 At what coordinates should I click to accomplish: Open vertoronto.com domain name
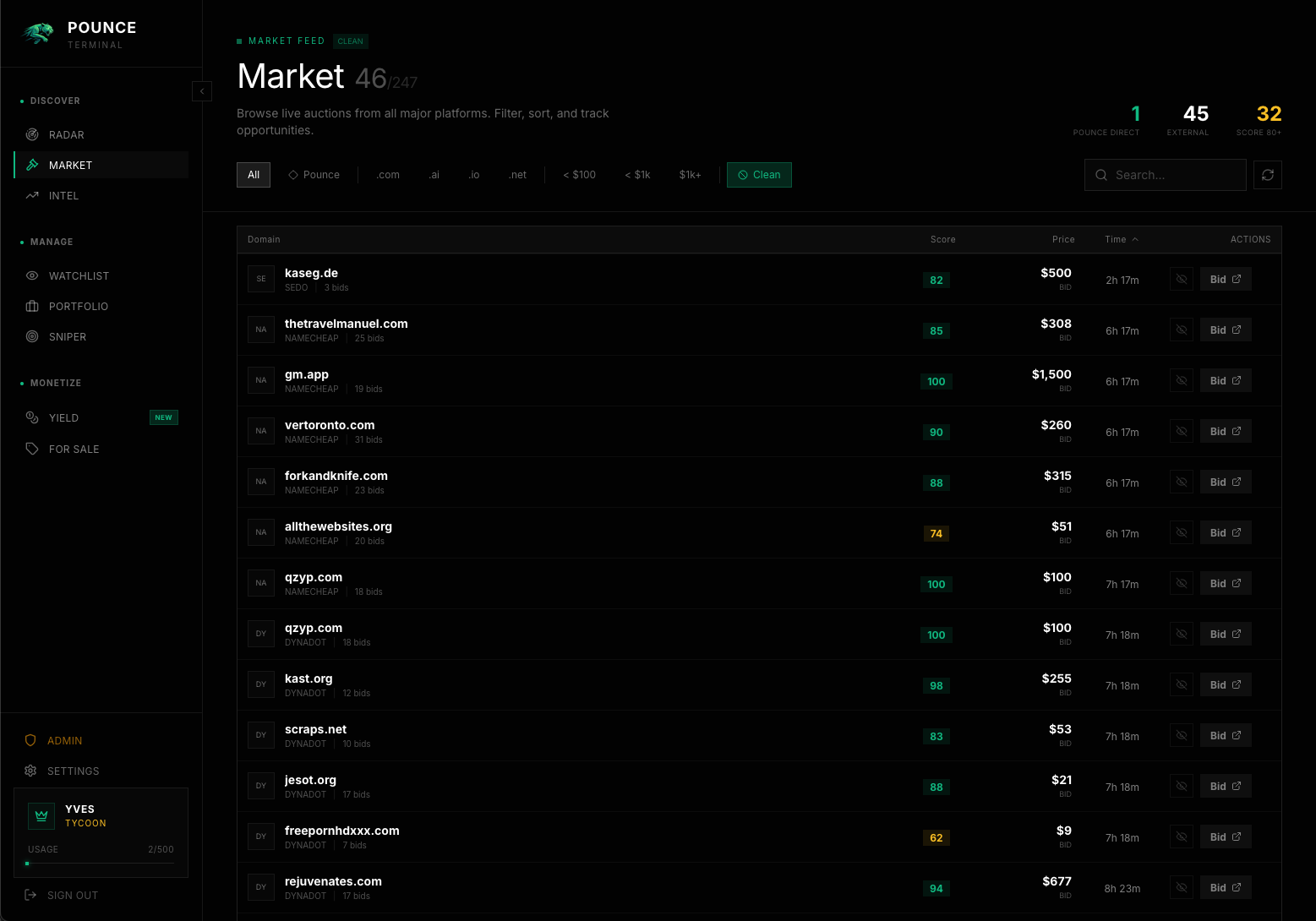click(330, 425)
